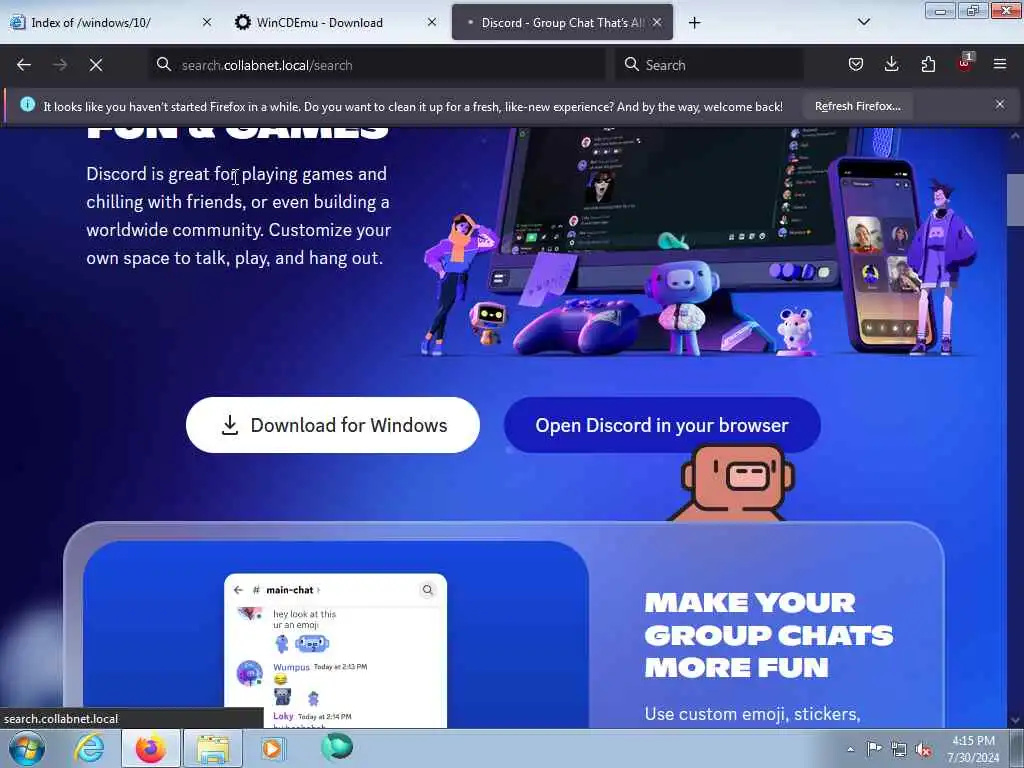This screenshot has width=1024, height=768.
Task: Click the info icon in notification bar
Action: pos(27,104)
